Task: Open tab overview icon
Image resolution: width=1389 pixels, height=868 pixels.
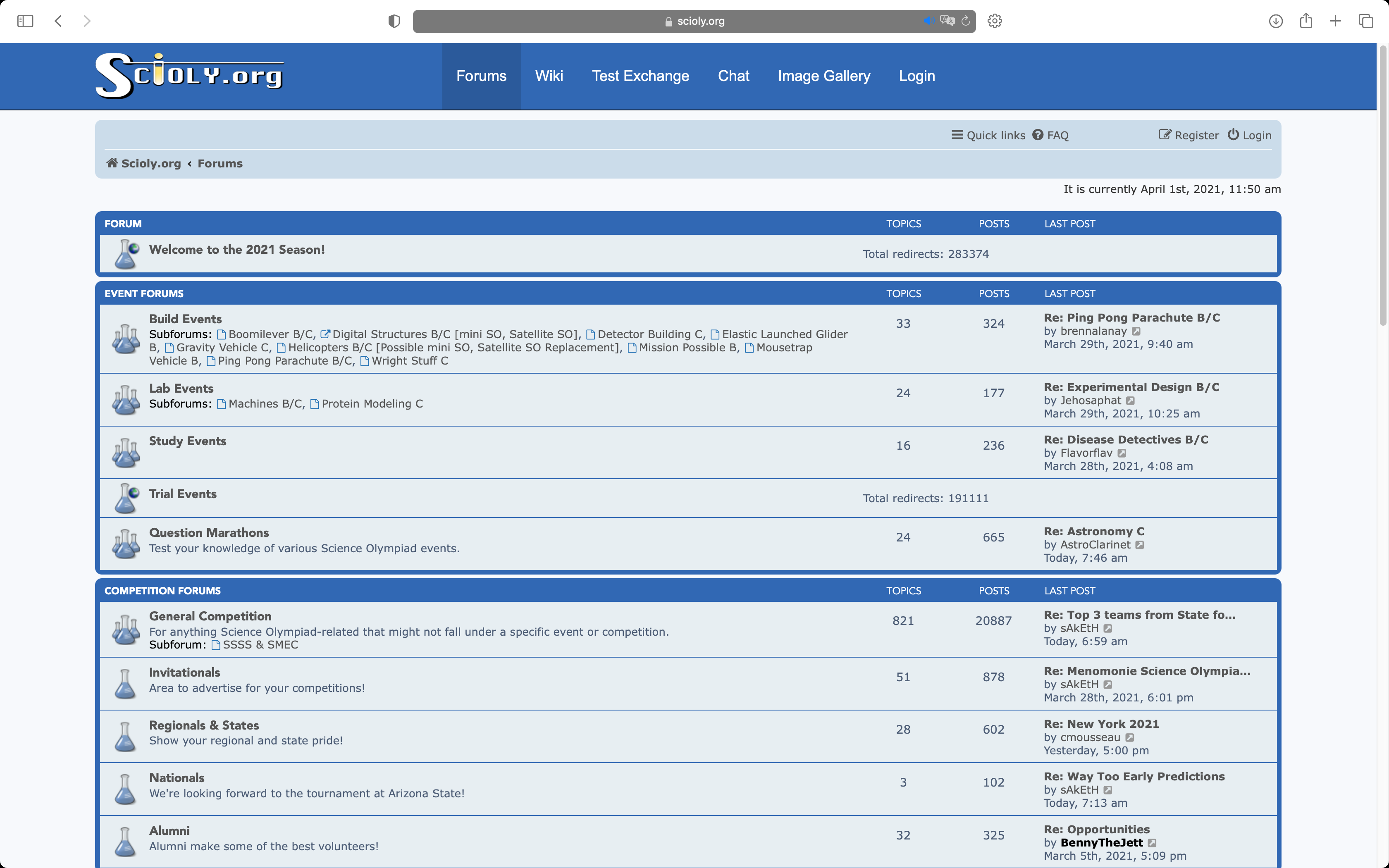Action: [1365, 21]
